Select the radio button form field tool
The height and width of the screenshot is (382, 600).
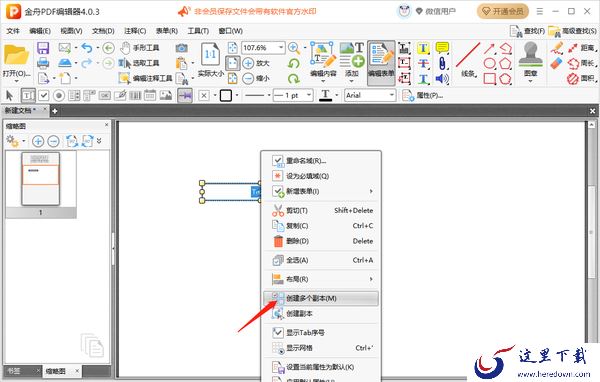tap(59, 95)
